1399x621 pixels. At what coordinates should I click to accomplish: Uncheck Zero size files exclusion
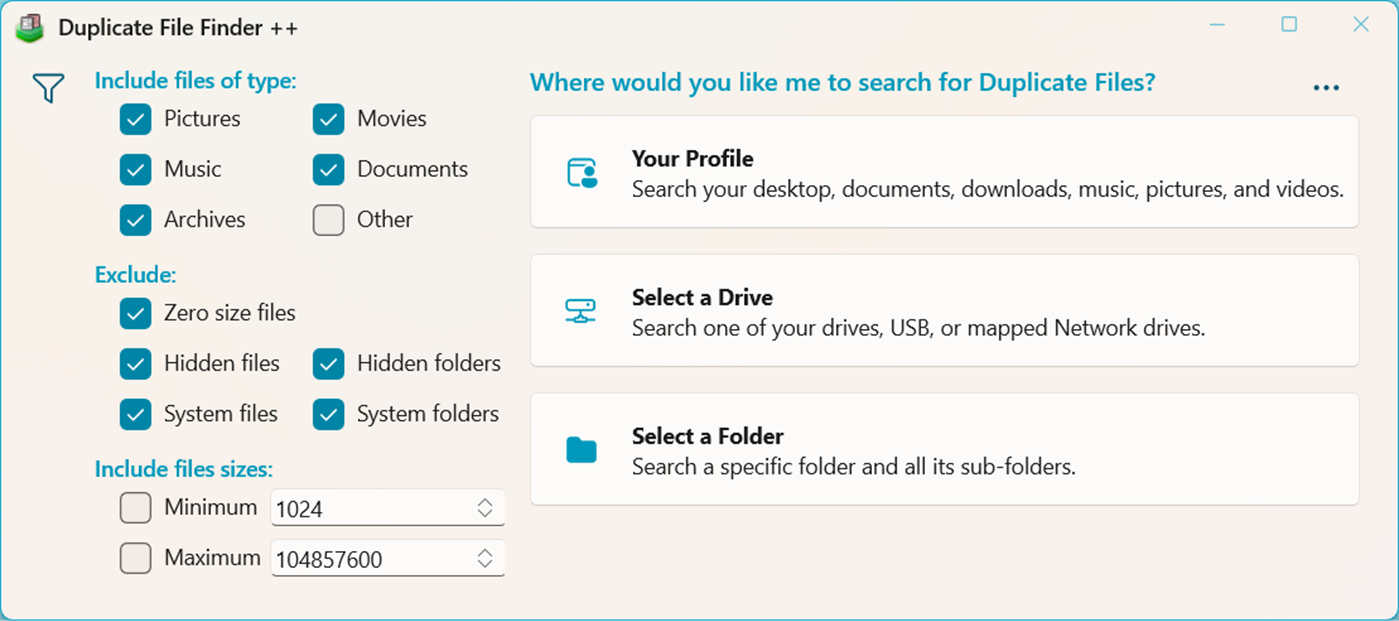[x=135, y=313]
